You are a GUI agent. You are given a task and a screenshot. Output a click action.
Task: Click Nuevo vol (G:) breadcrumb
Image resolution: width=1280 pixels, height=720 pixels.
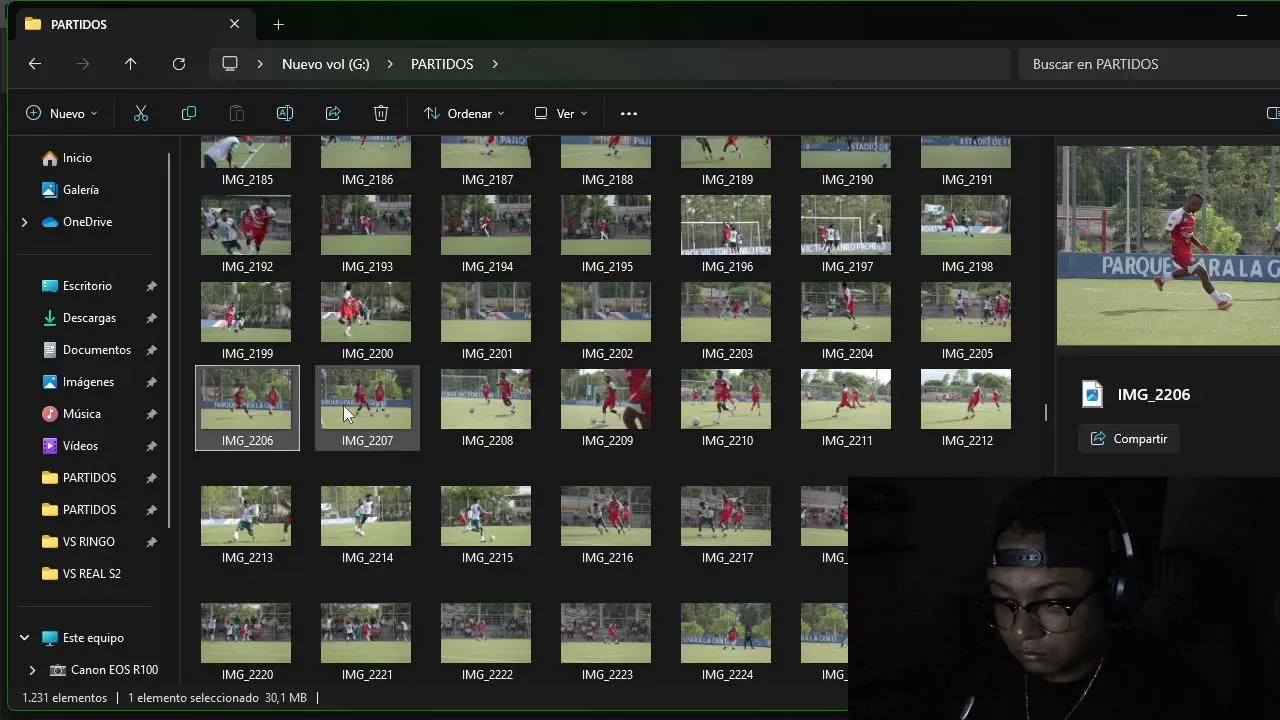pos(326,64)
